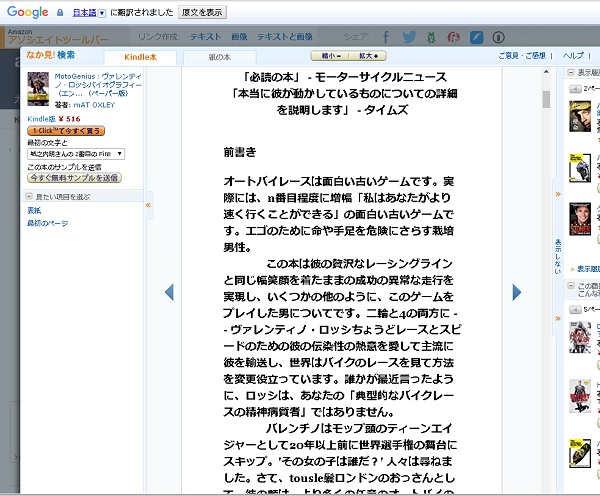The width and height of the screenshot is (600, 496).
Task: Open the 表紙 link in sidebar
Action: 34,211
